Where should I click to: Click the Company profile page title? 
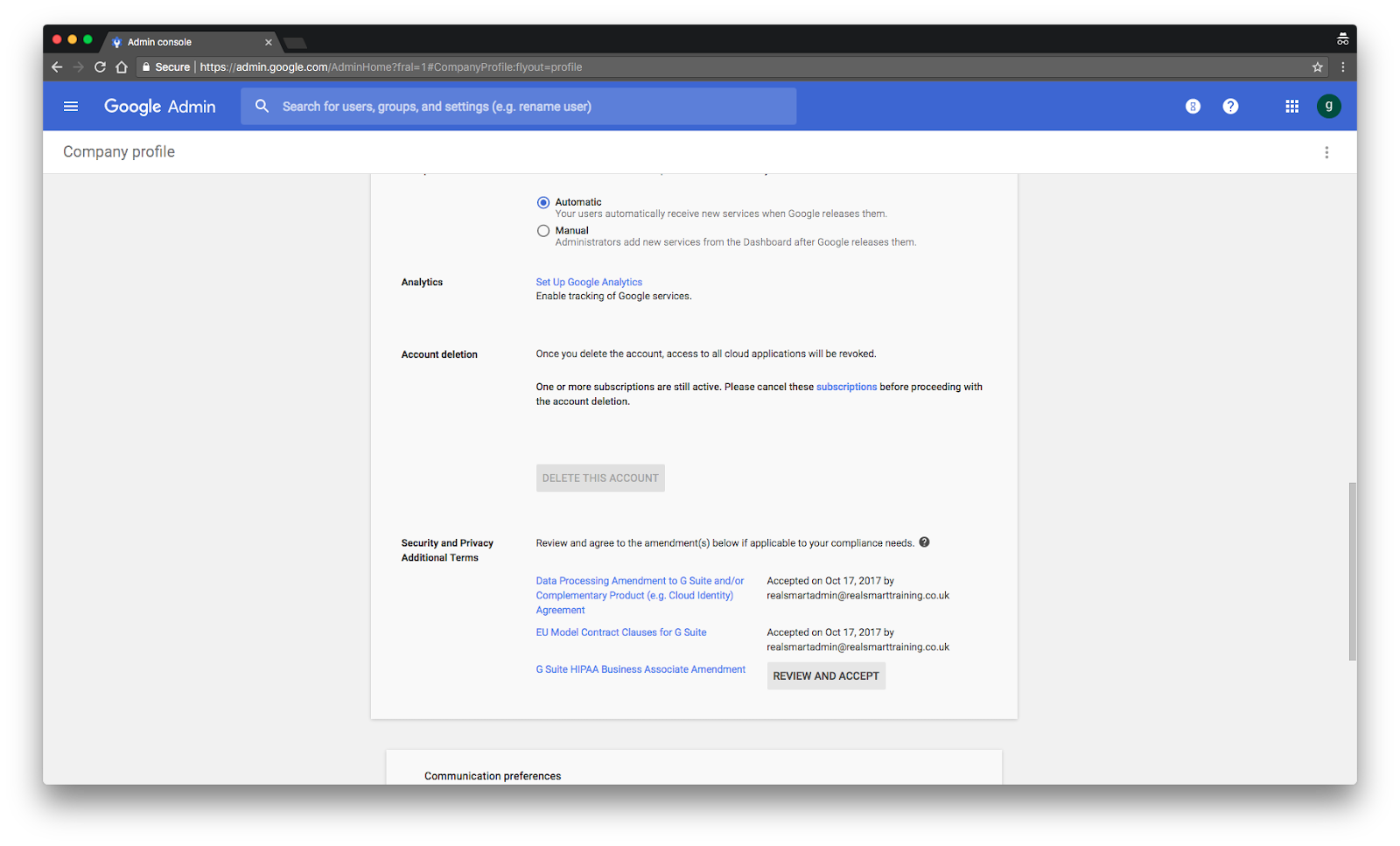click(119, 152)
